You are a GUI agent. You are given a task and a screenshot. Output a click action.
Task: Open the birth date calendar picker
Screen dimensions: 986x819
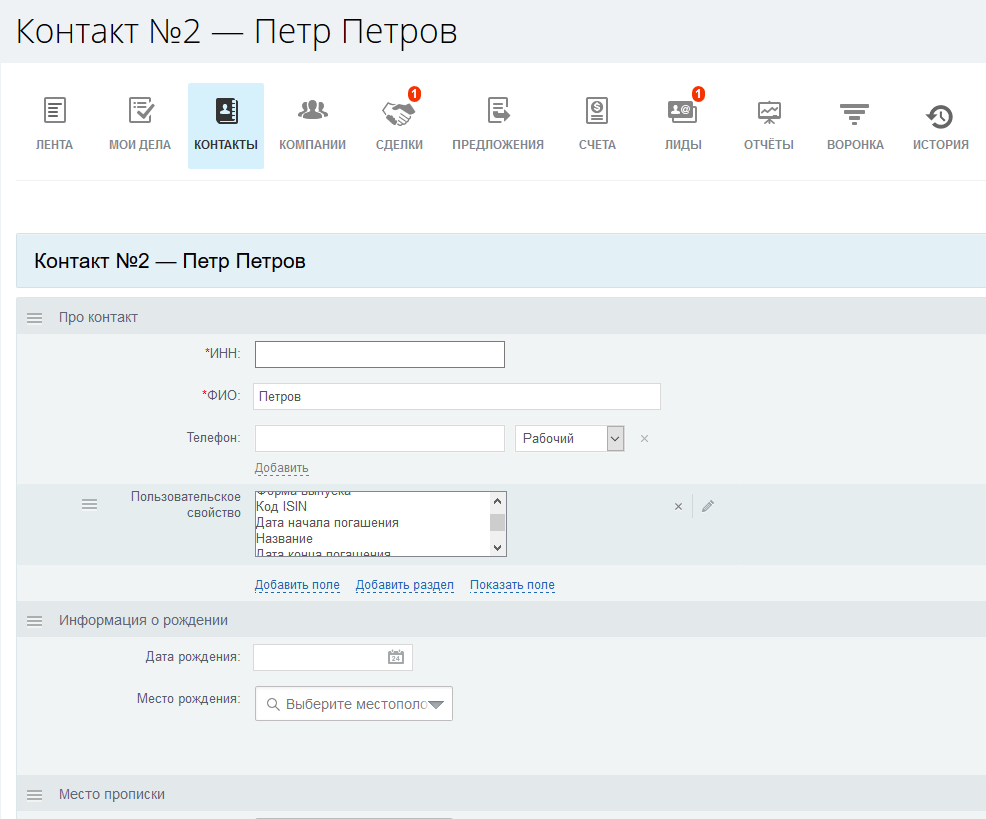tap(396, 657)
